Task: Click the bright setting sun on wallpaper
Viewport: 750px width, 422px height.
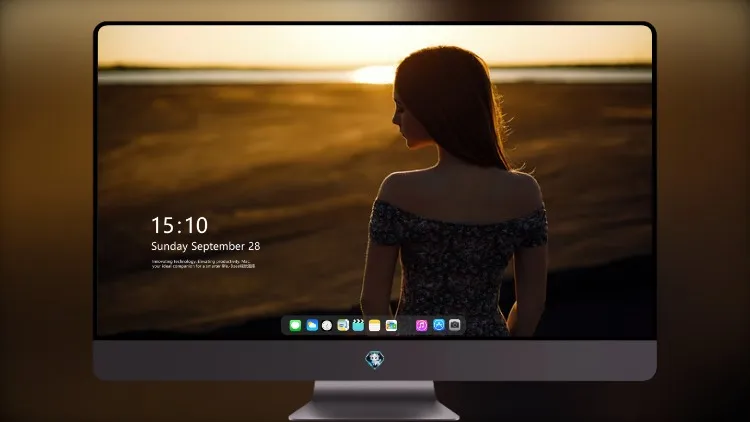Action: 374,75
